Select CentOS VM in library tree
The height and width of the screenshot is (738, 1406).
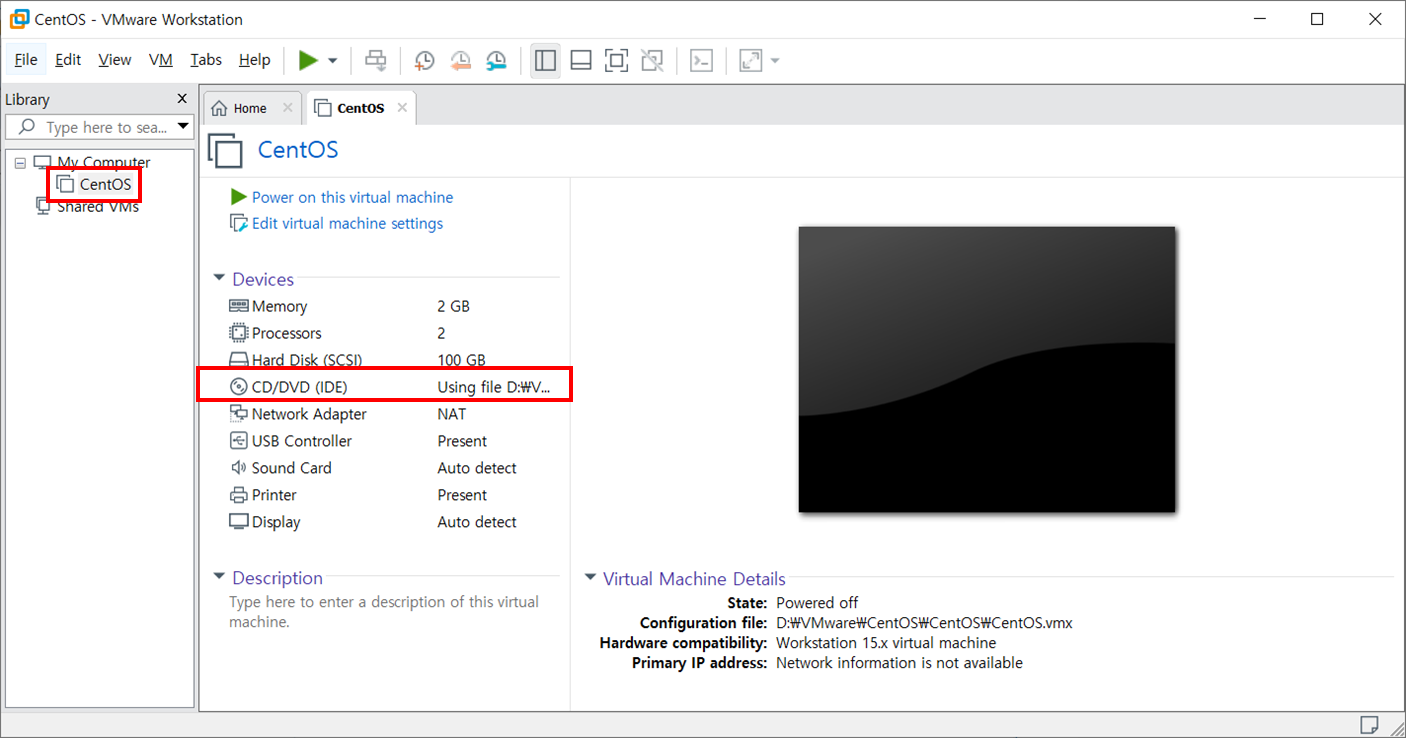94,184
